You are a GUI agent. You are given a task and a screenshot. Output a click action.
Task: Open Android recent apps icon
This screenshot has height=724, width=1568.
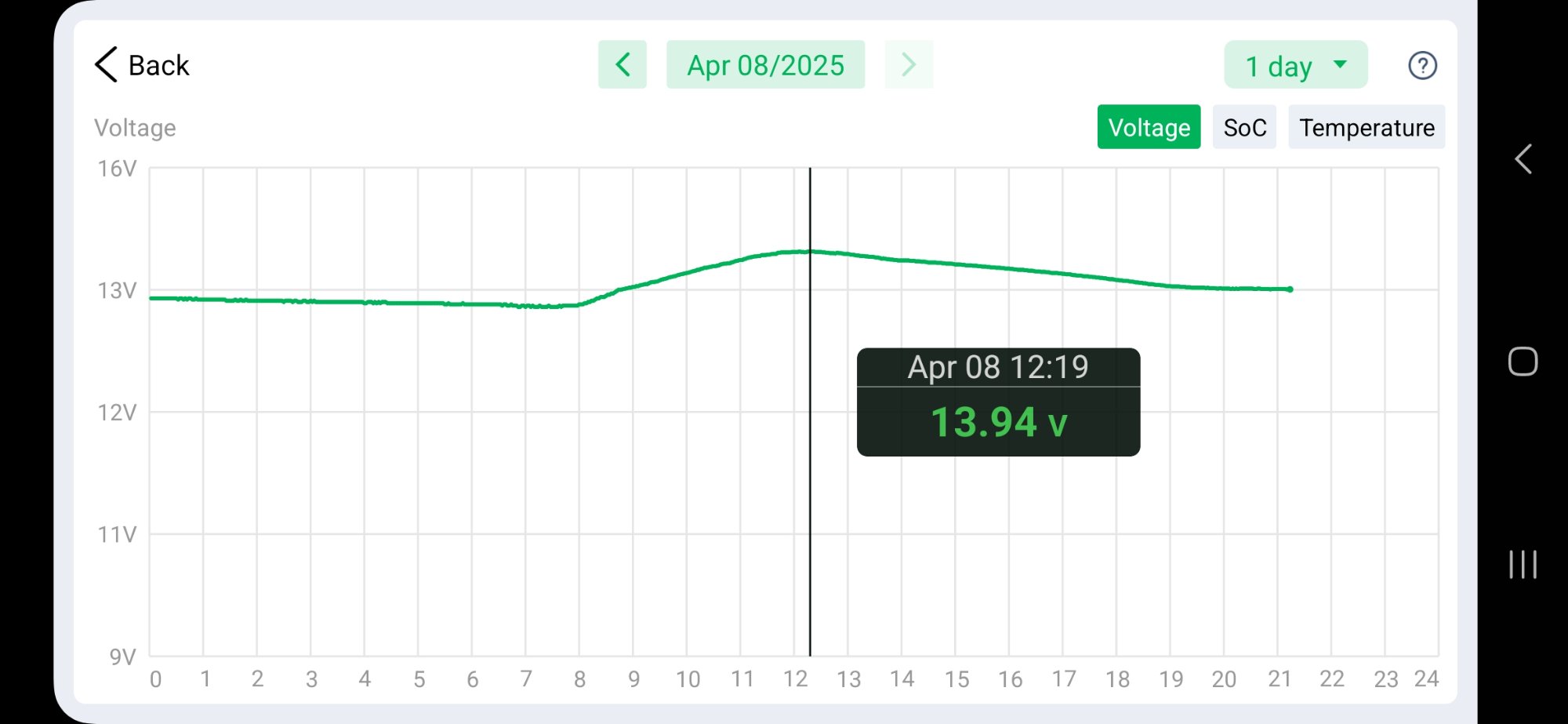pyautogui.click(x=1523, y=565)
